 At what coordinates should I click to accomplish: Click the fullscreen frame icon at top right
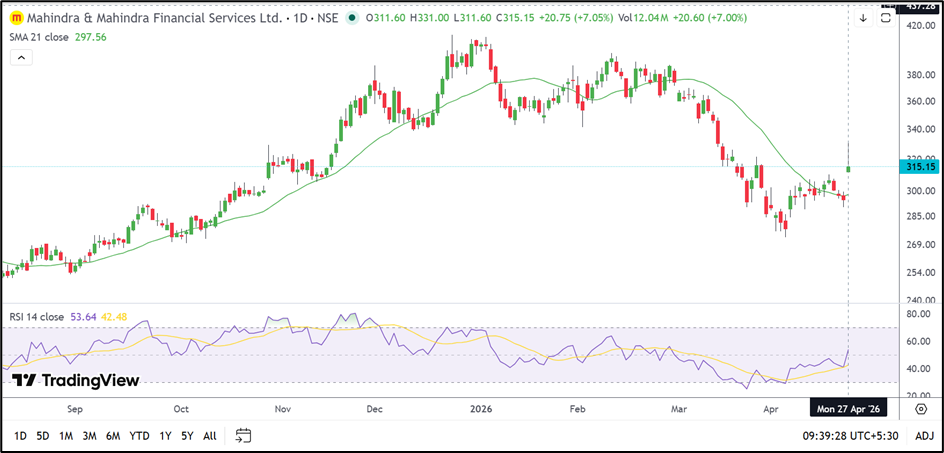886,17
